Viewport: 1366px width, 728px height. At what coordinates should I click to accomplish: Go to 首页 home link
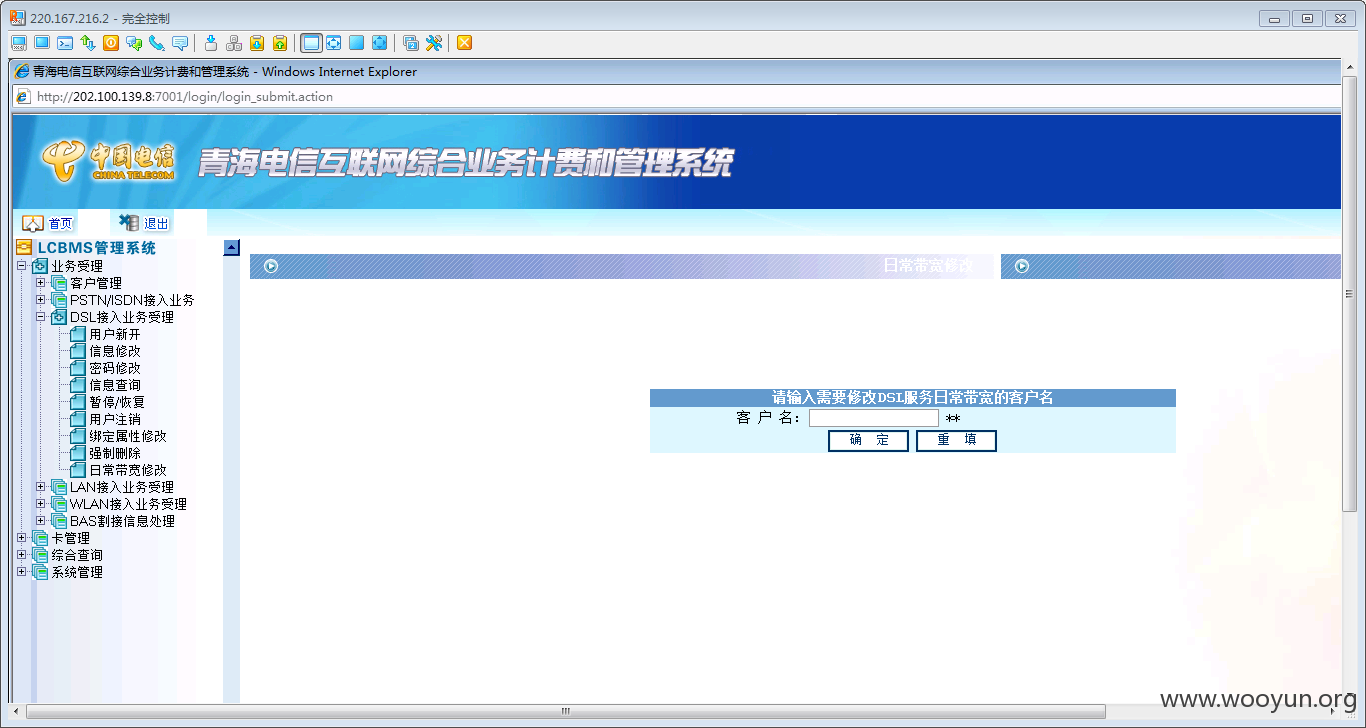(x=60, y=224)
